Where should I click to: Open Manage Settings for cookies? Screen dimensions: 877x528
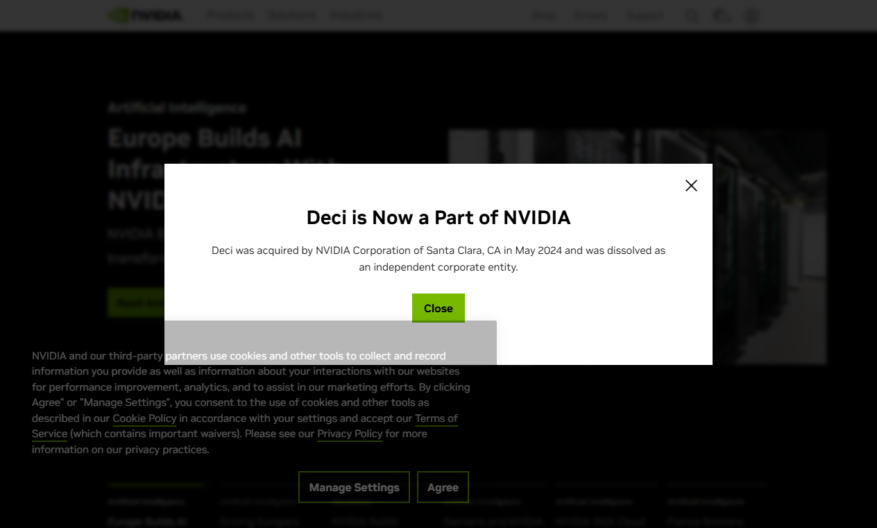point(354,487)
